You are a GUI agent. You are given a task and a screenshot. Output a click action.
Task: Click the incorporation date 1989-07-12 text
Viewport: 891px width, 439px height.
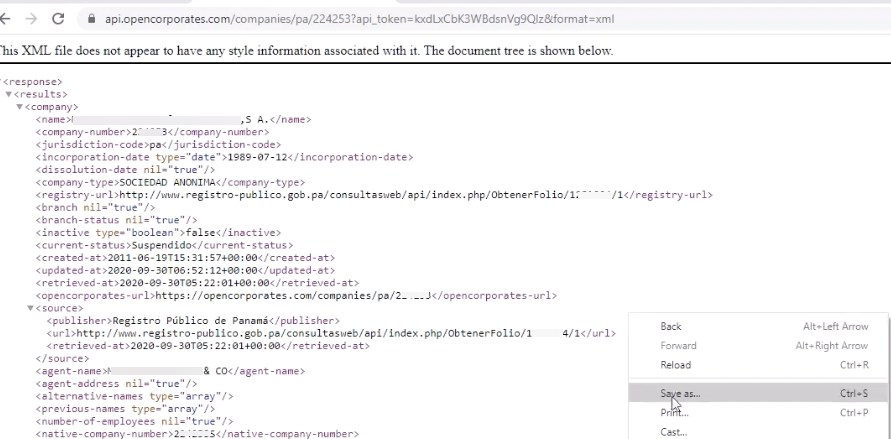coord(257,157)
